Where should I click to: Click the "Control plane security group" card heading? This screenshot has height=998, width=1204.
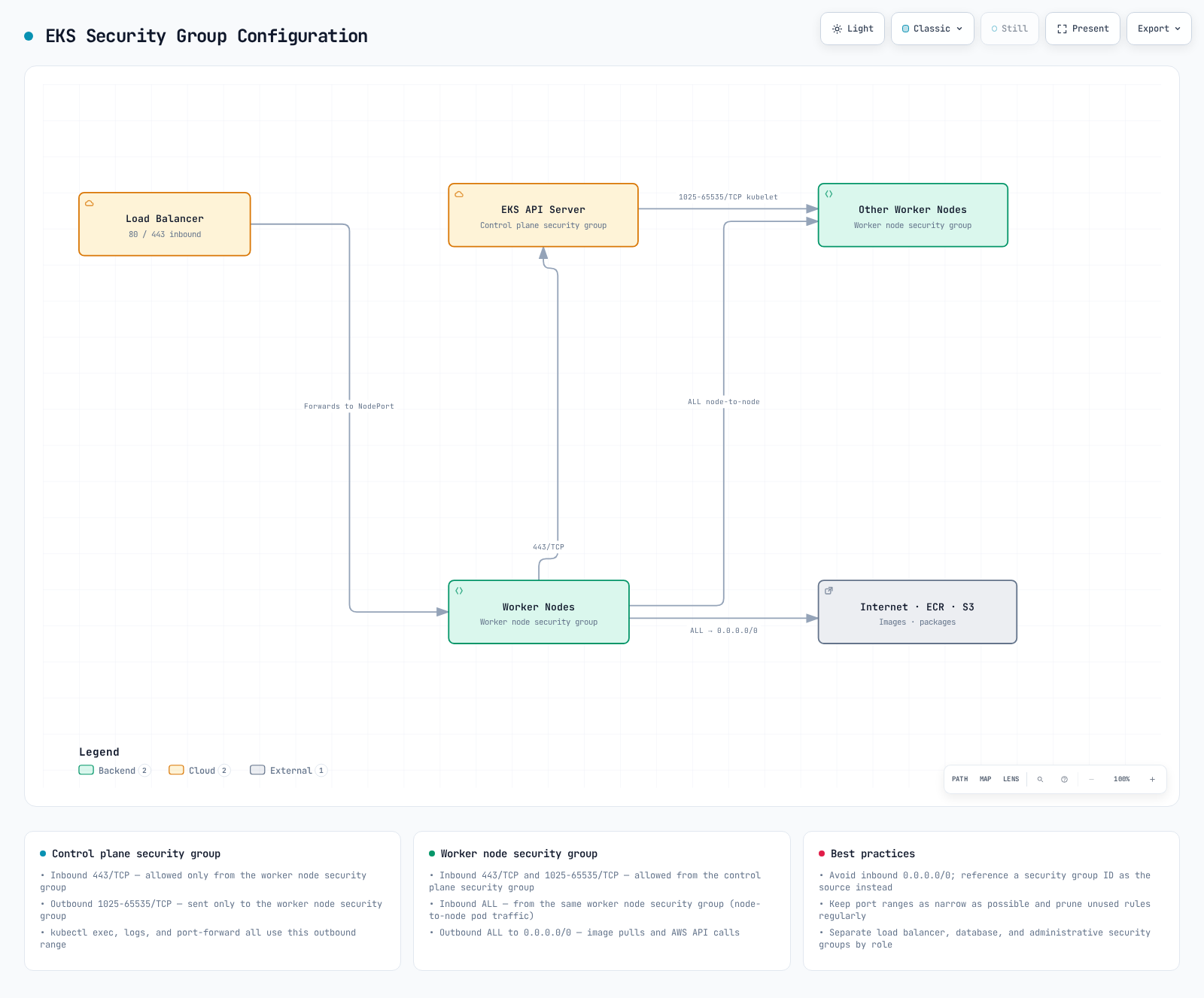136,853
